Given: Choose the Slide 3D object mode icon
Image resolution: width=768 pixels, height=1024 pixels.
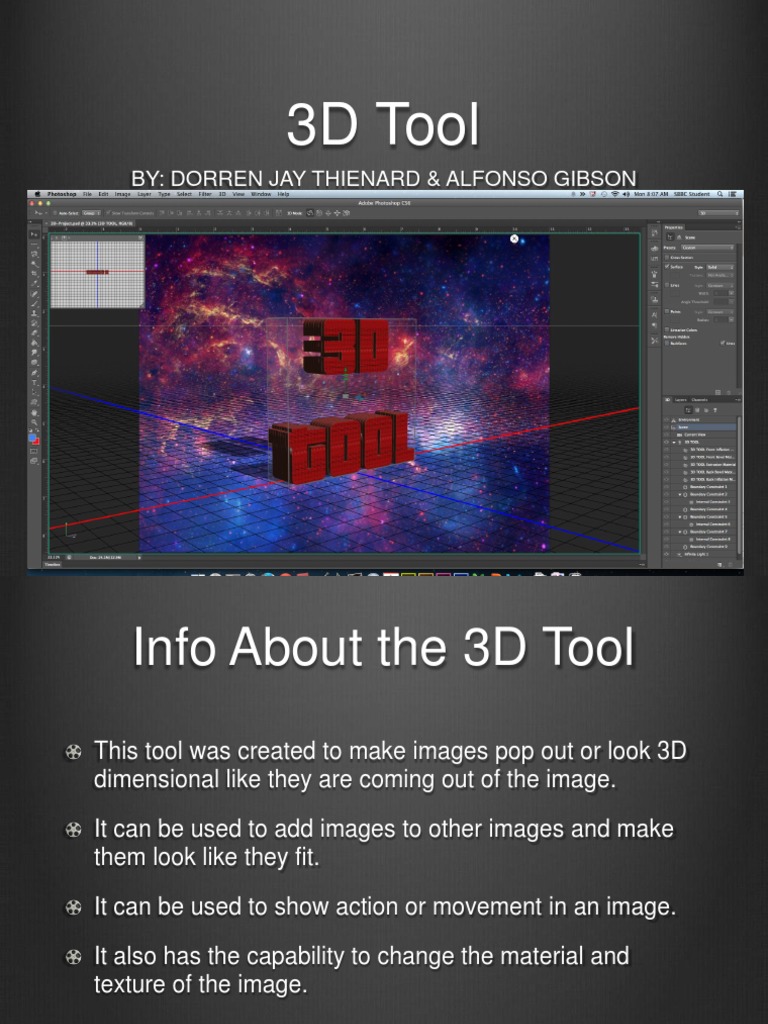Looking at the screenshot, I should click(x=337, y=213).
